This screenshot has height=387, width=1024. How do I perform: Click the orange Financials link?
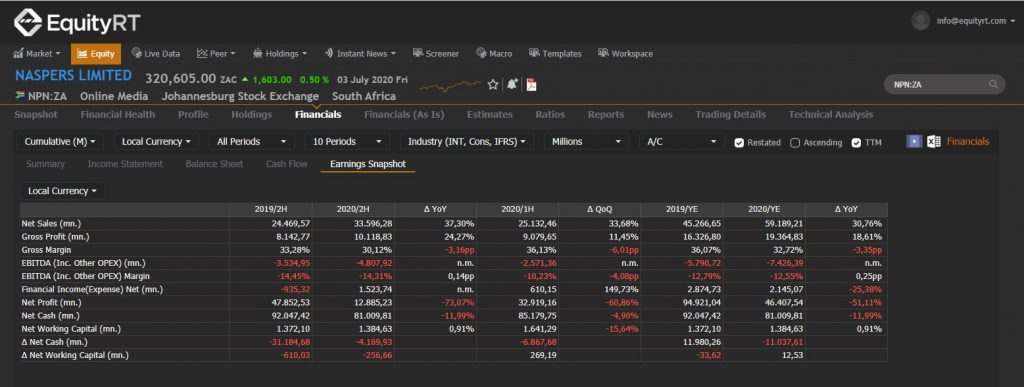tap(968, 142)
